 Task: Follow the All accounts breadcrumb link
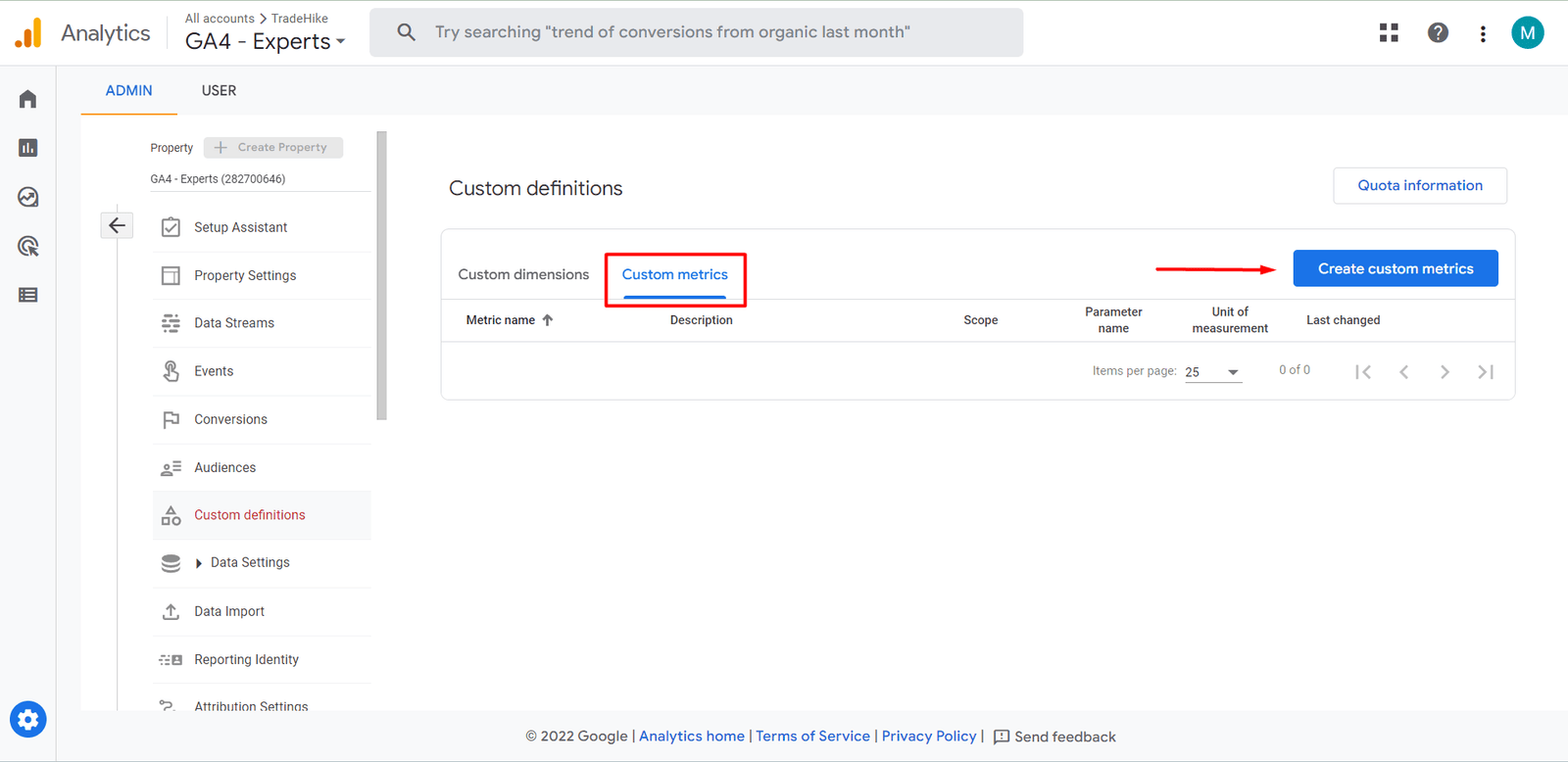[x=220, y=19]
